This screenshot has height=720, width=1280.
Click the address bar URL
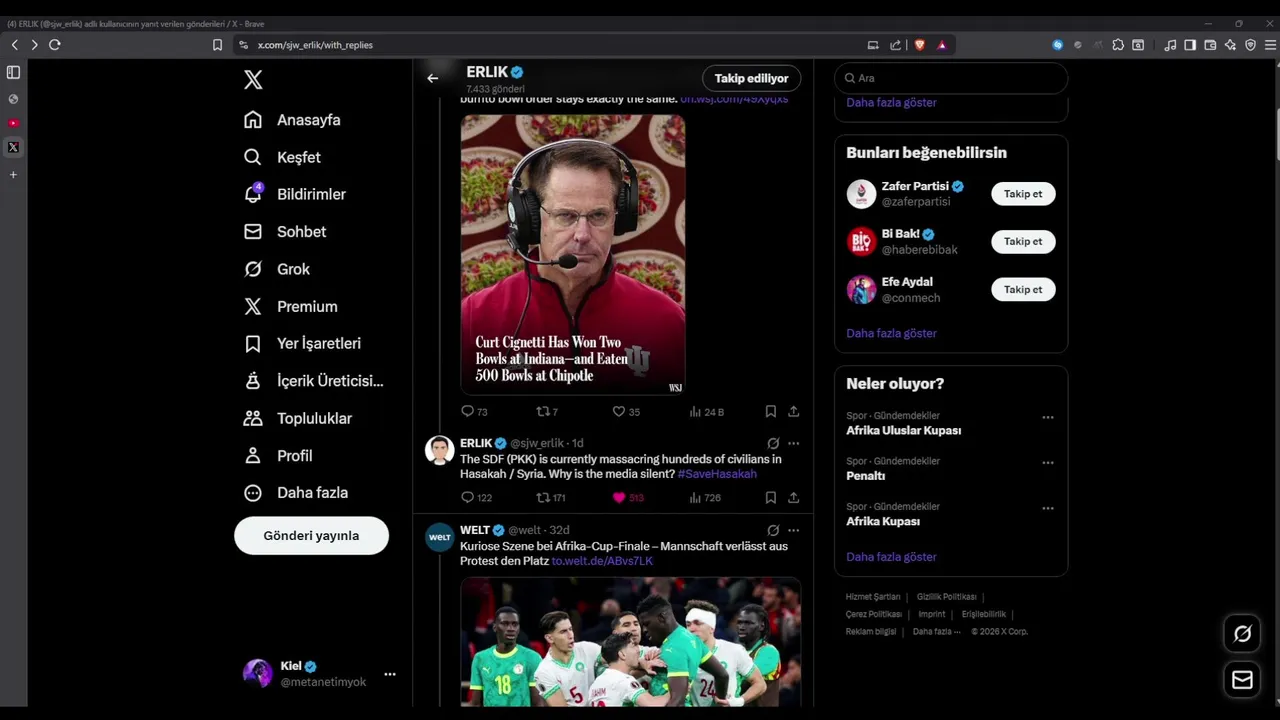click(x=315, y=45)
